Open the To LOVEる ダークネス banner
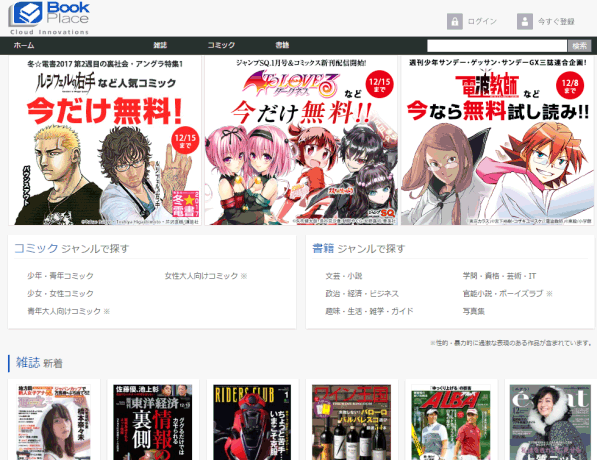597x460 pixels. [301, 141]
